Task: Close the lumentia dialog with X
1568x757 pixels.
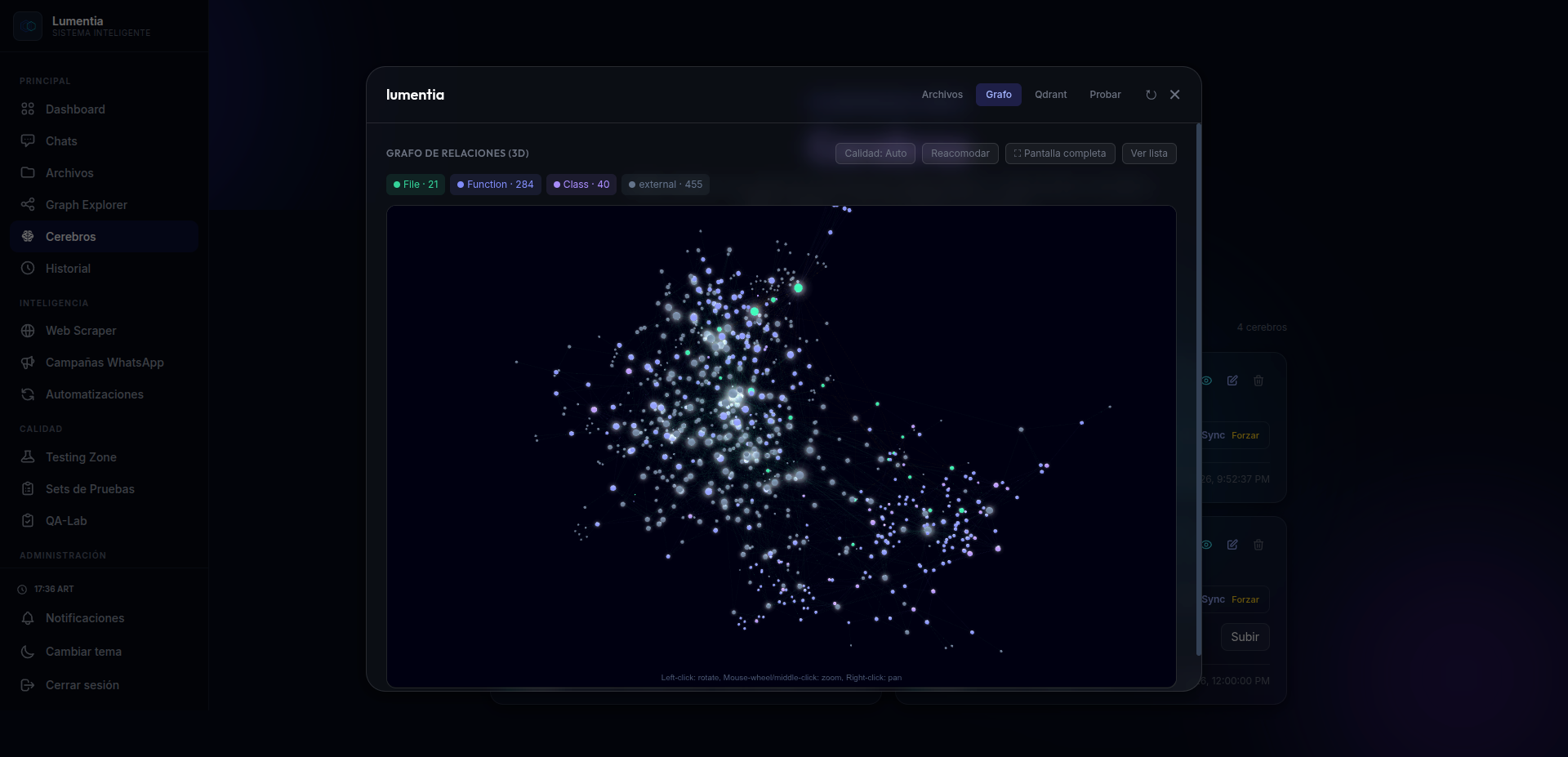Action: pyautogui.click(x=1175, y=95)
